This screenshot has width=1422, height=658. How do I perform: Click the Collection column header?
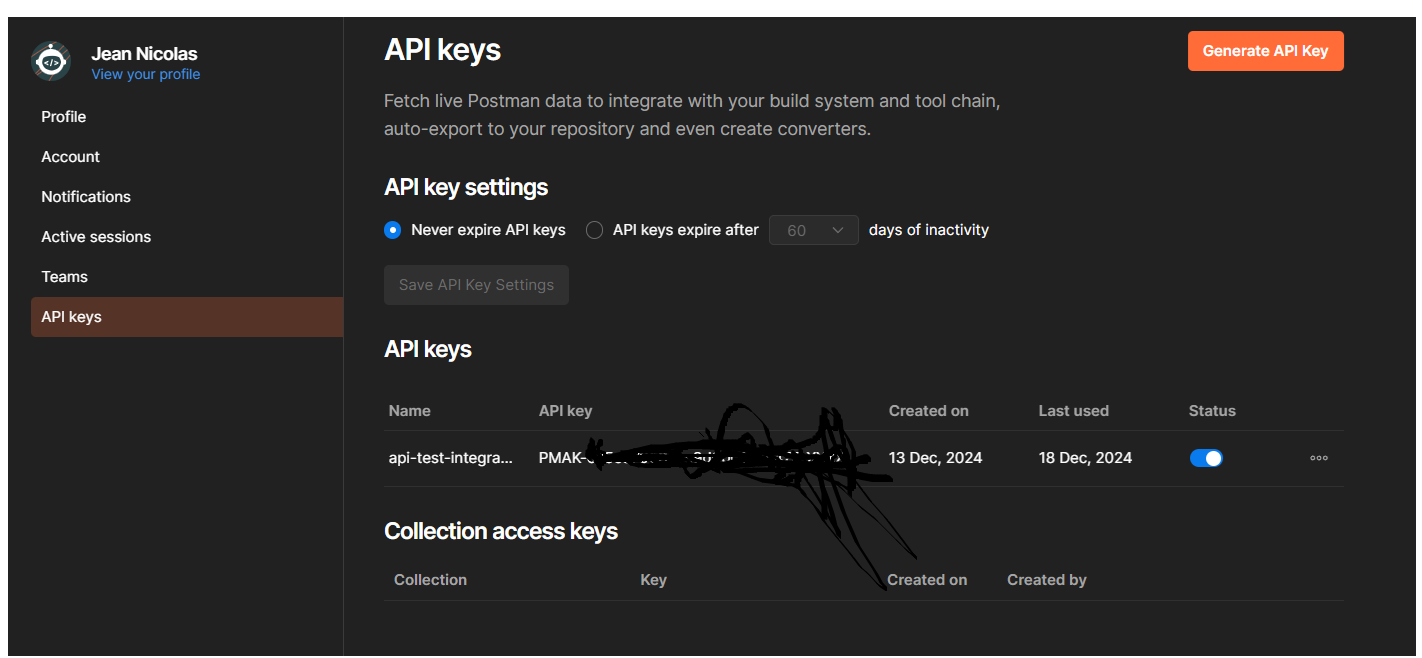click(x=430, y=580)
